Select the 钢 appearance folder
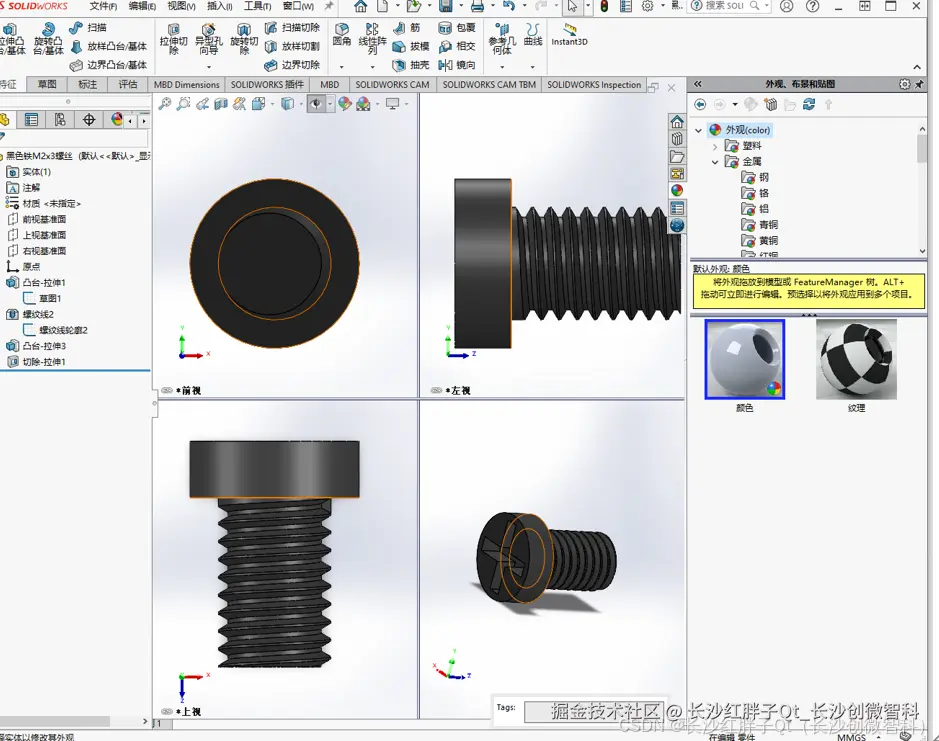This screenshot has width=939, height=741. pos(755,177)
